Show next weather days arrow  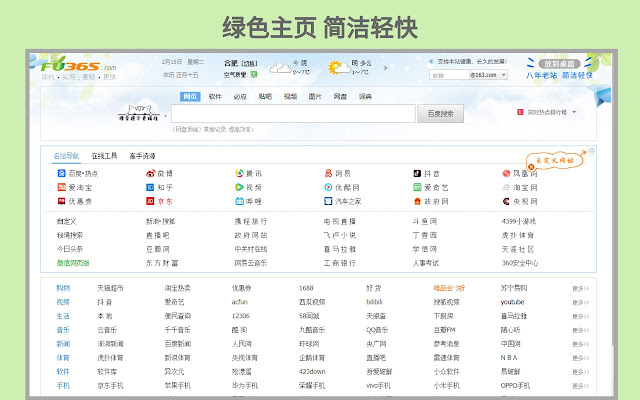(x=385, y=68)
